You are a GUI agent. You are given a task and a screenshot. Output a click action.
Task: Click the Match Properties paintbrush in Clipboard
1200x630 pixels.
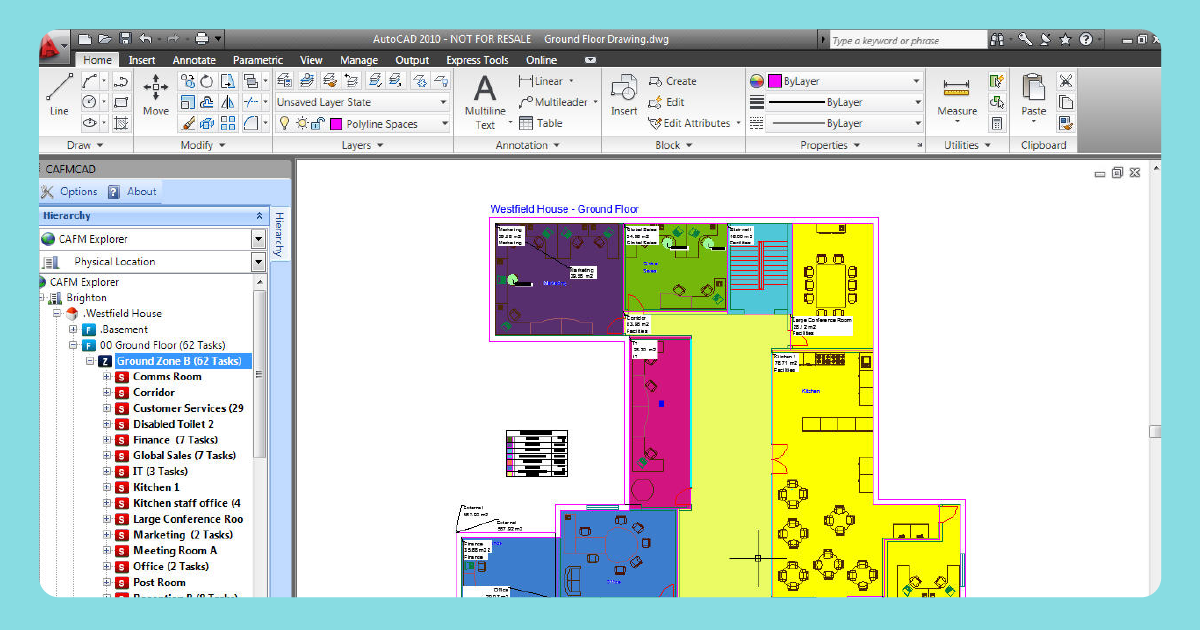(1066, 123)
